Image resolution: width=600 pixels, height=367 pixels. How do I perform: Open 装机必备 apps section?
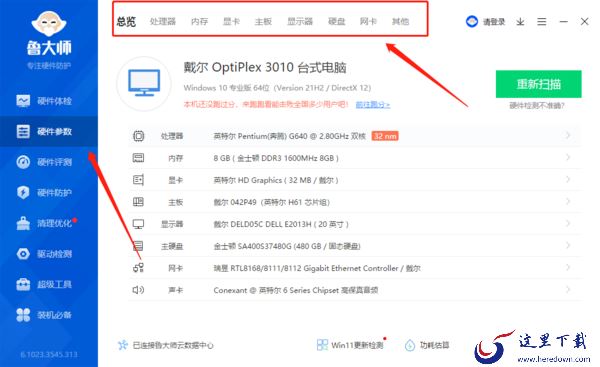[x=49, y=315]
